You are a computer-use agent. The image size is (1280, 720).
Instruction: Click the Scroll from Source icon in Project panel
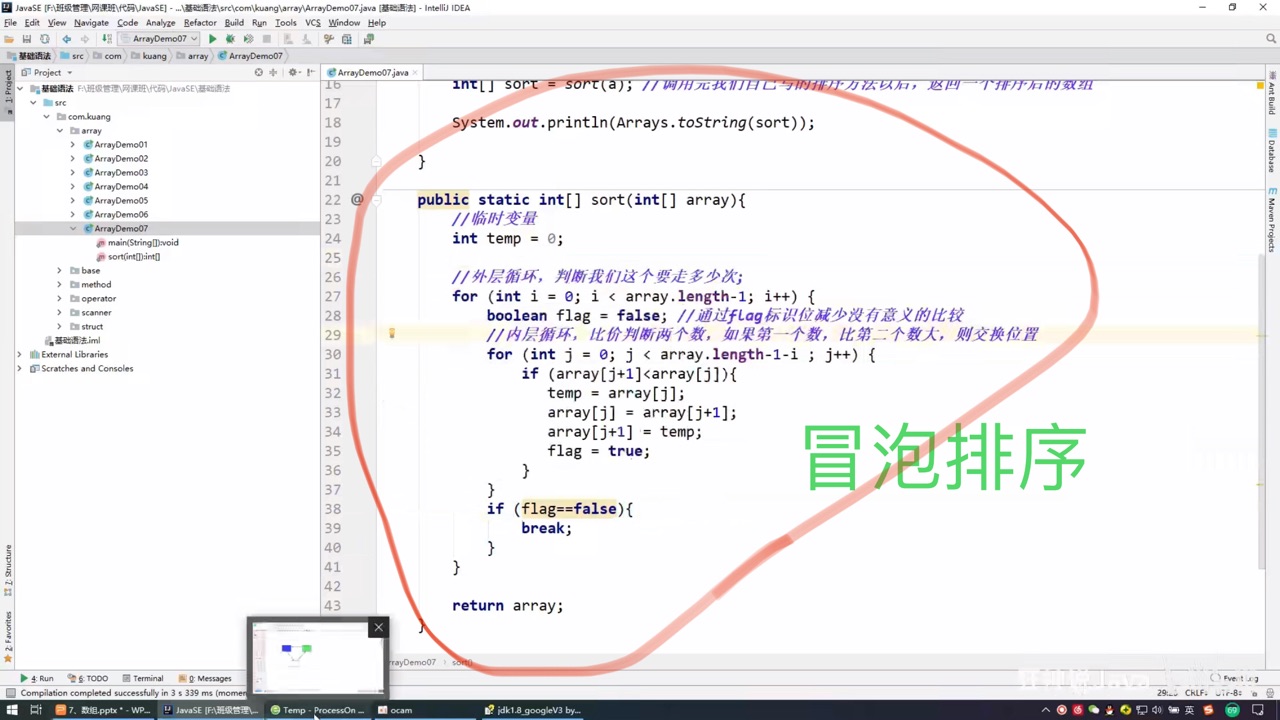pyautogui.click(x=258, y=72)
